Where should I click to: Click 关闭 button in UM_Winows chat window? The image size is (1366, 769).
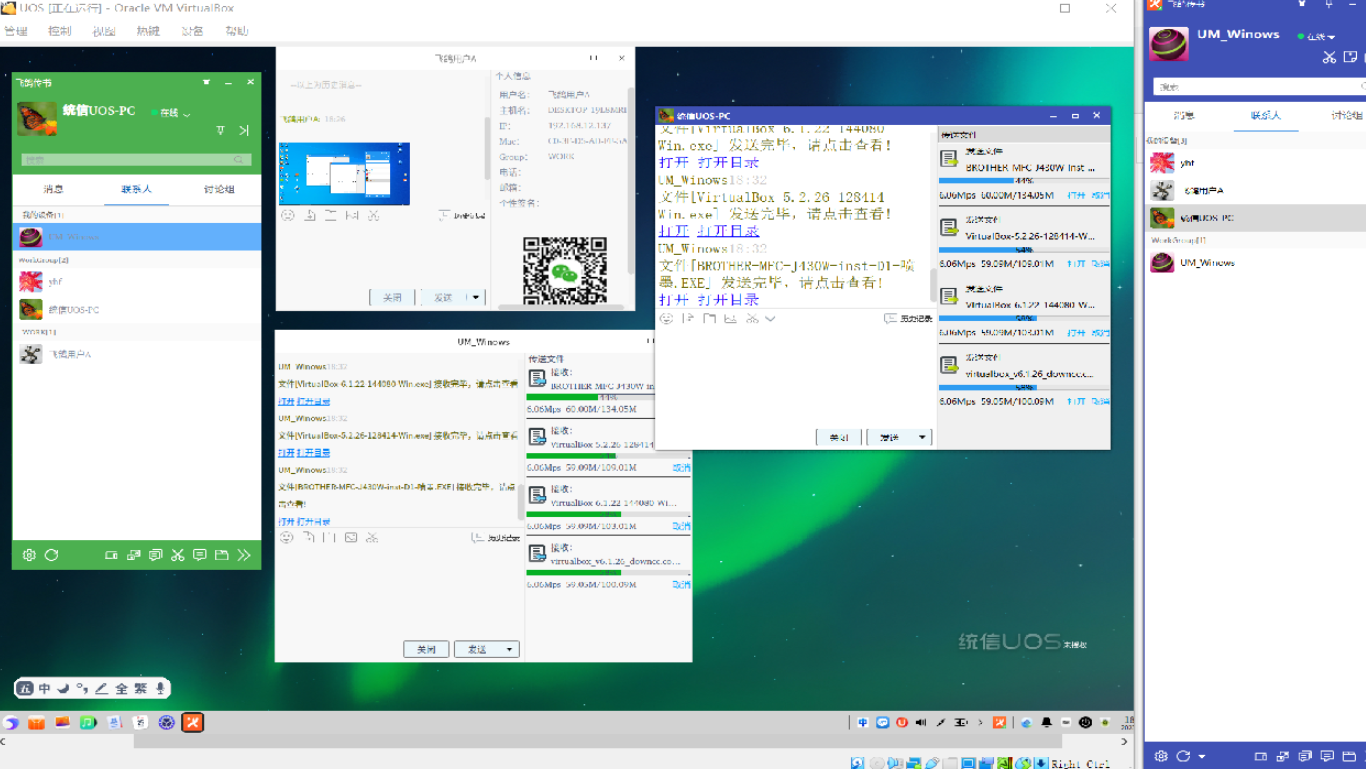426,649
